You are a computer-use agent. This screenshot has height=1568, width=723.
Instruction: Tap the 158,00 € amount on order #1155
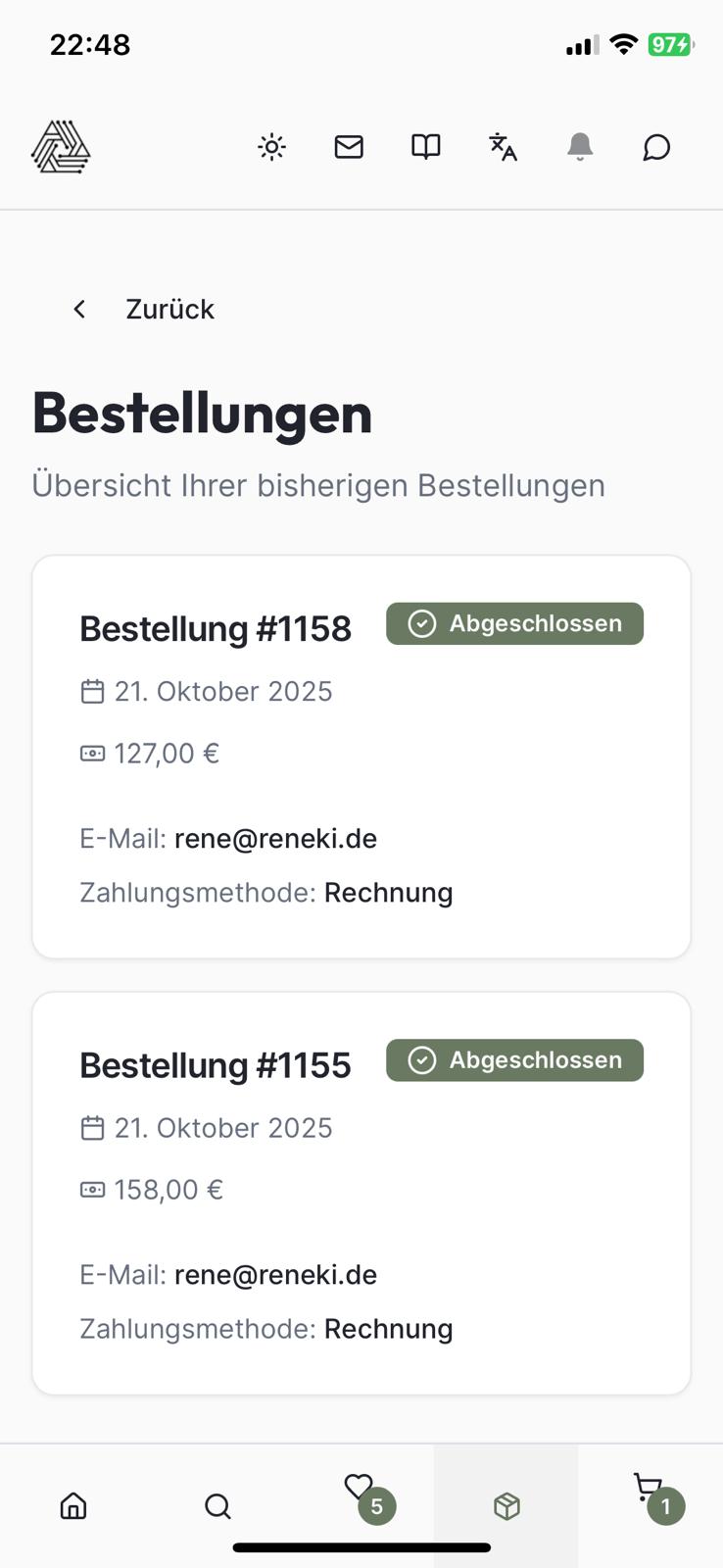pyautogui.click(x=169, y=1190)
